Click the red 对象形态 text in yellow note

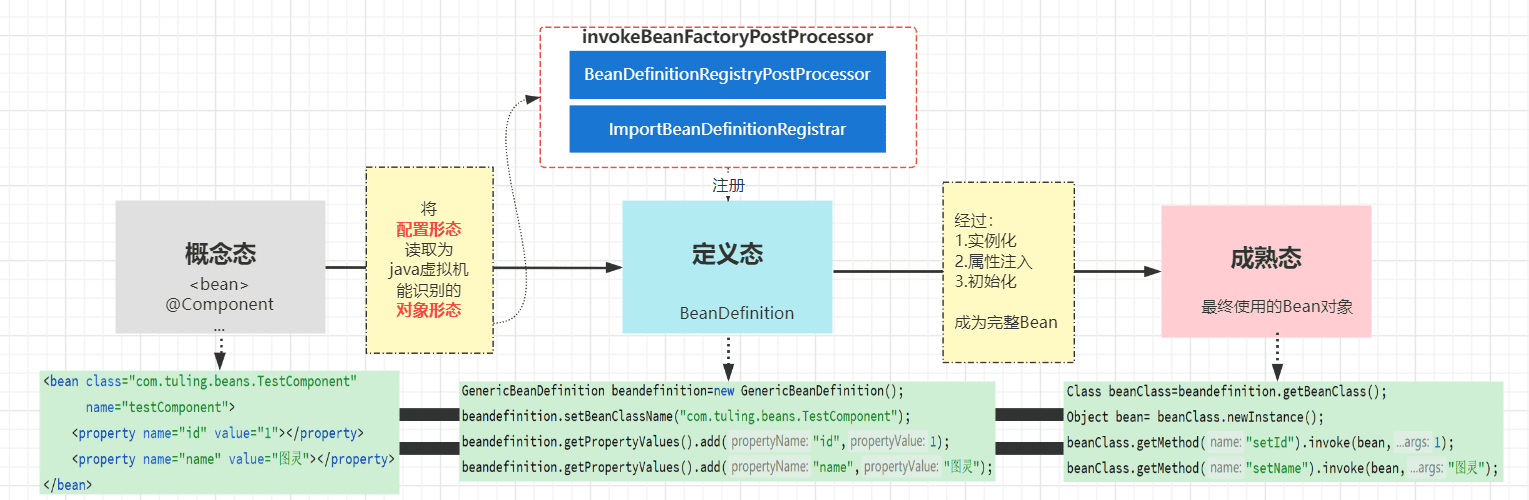coord(429,310)
